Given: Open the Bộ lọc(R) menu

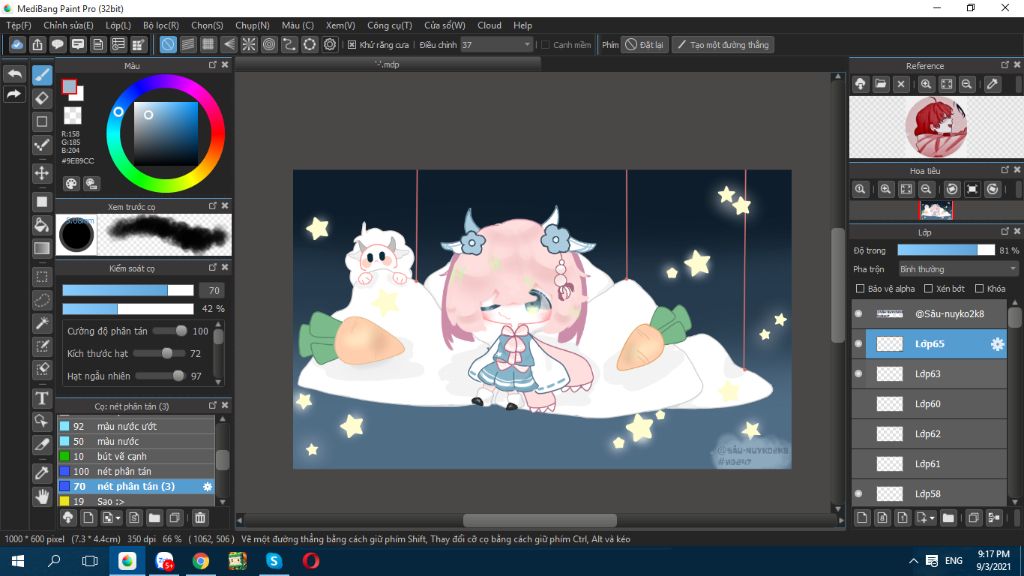Looking at the screenshot, I should click(x=161, y=25).
